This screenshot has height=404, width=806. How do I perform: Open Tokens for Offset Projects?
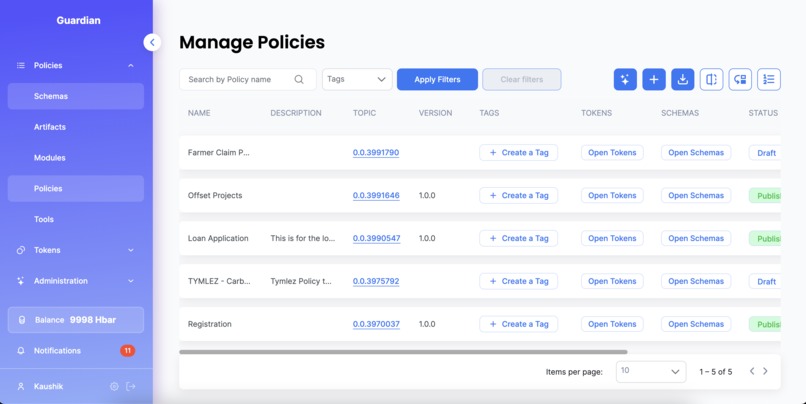coord(612,195)
